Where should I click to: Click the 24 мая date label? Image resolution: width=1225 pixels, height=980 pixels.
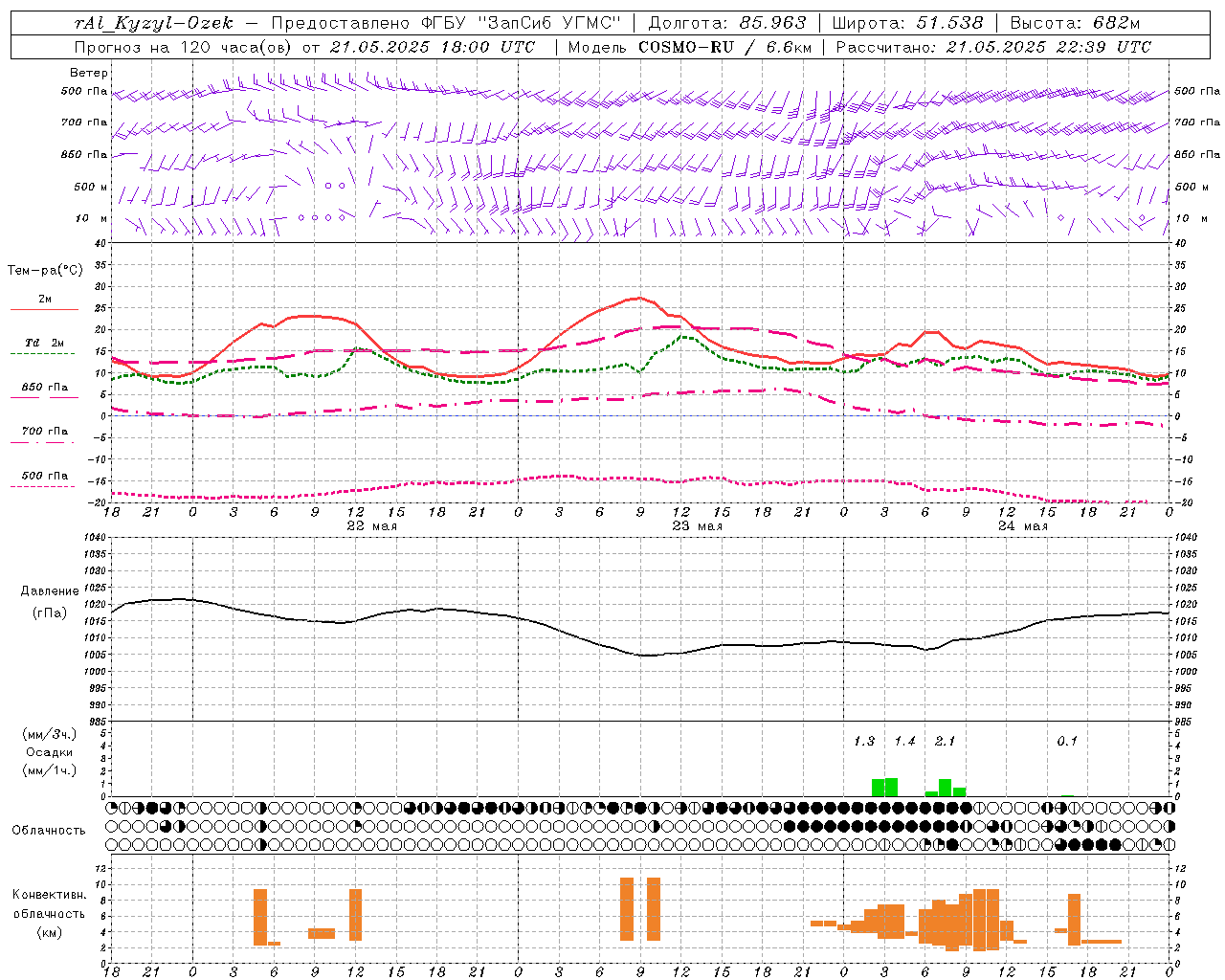point(1023,526)
